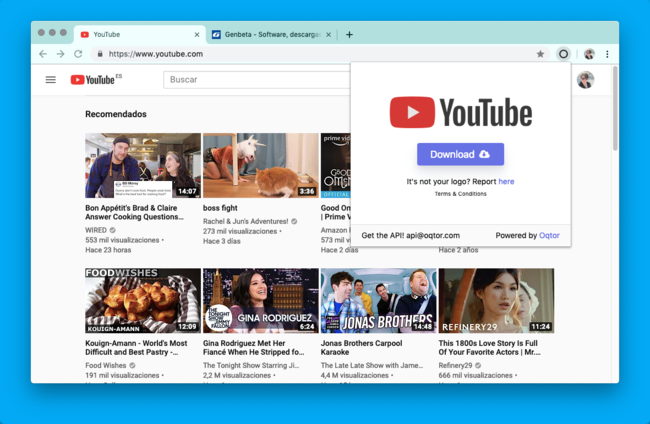Open the Good Omens Prime Video thumbnail
This screenshot has width=650, height=424.
point(336,165)
